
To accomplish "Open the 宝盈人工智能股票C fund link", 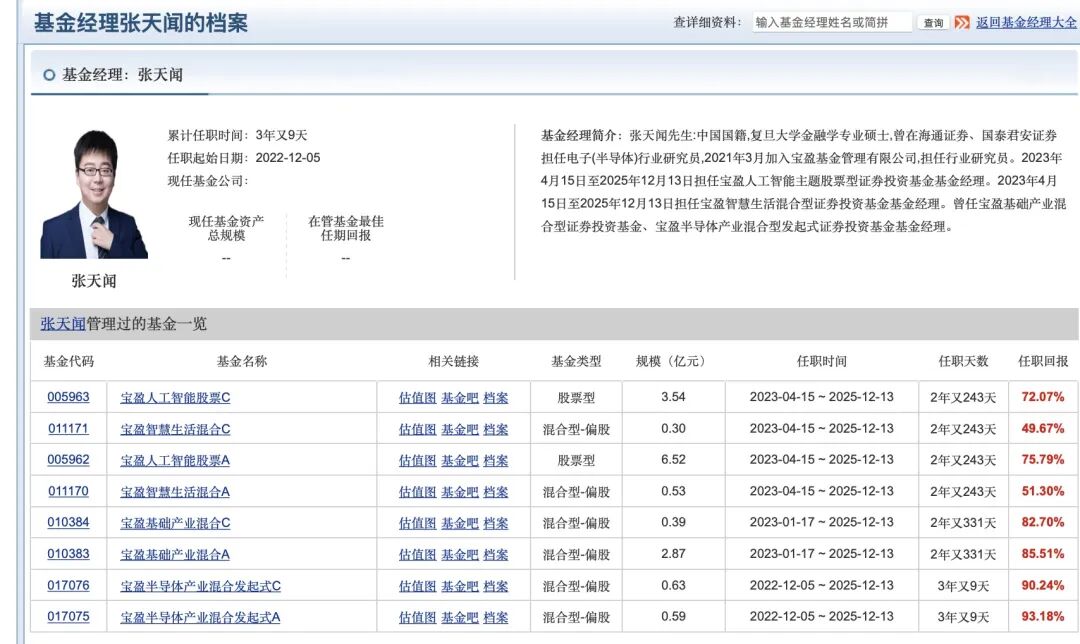I will click(x=176, y=398).
